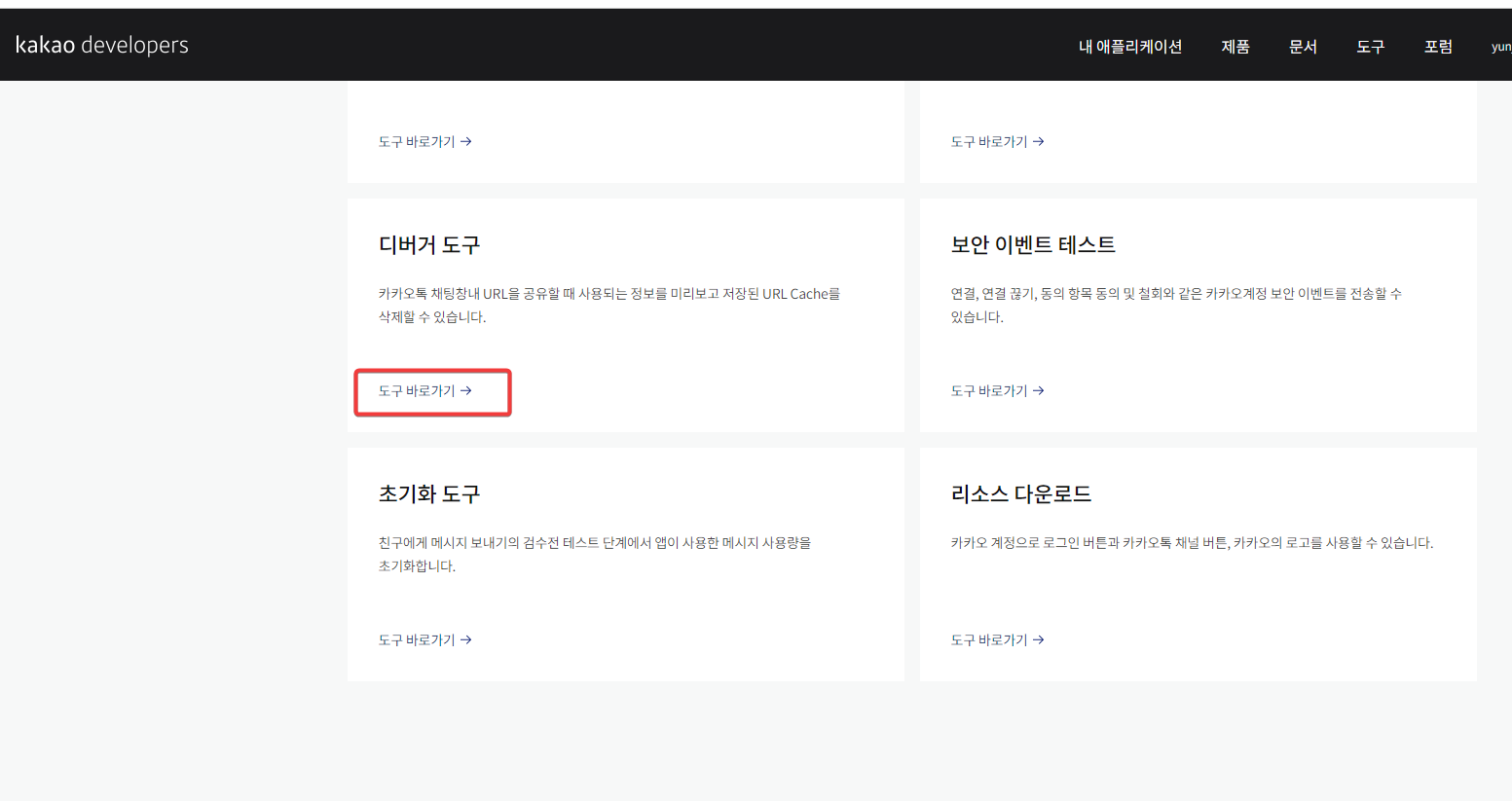Click the kakao developers logo

click(x=102, y=45)
